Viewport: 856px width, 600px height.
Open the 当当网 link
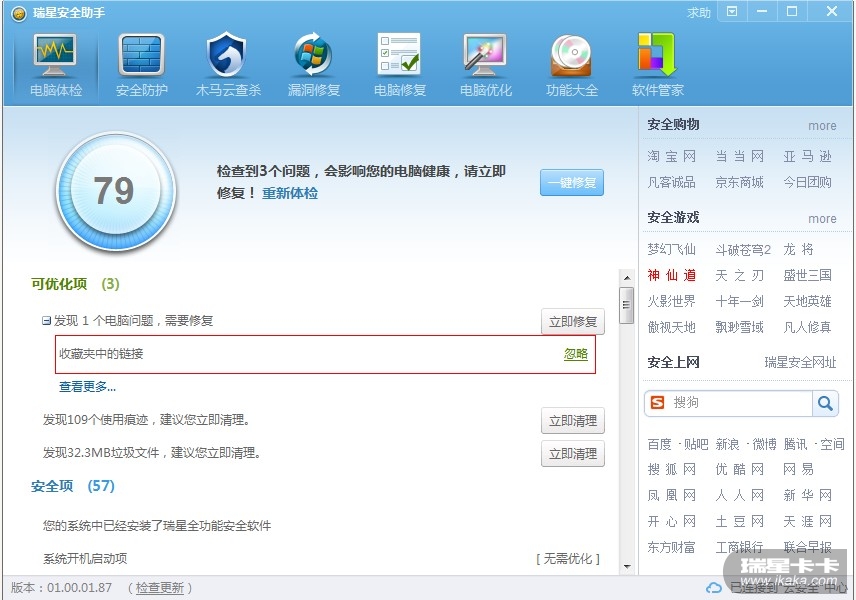[739, 157]
